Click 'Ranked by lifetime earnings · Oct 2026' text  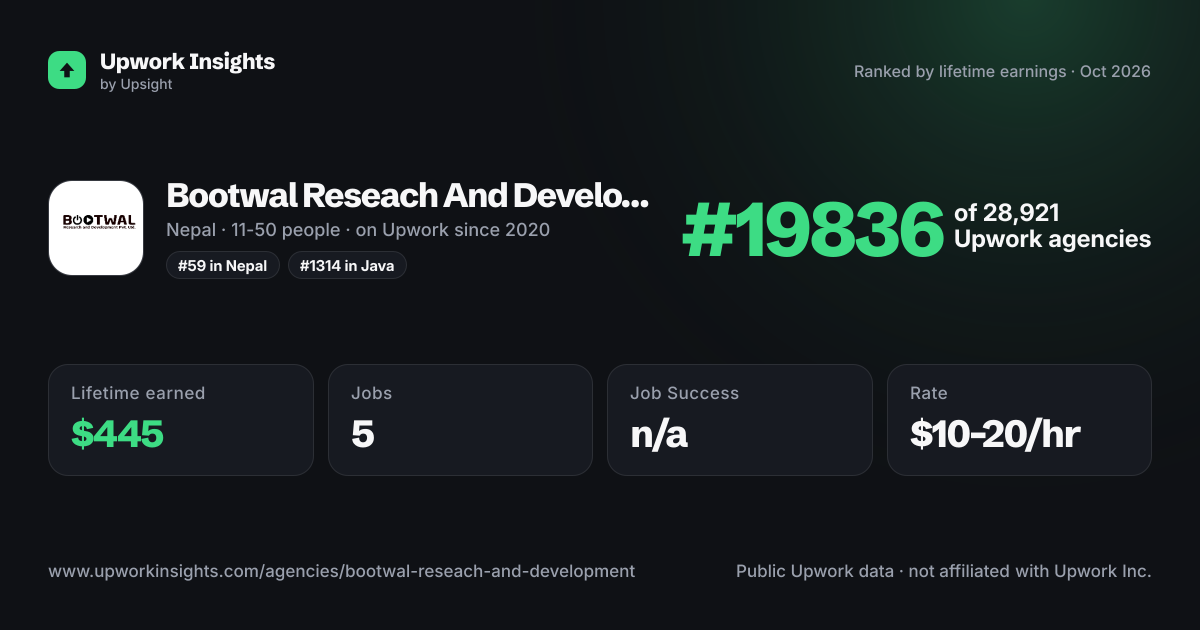pyautogui.click(x=1002, y=72)
